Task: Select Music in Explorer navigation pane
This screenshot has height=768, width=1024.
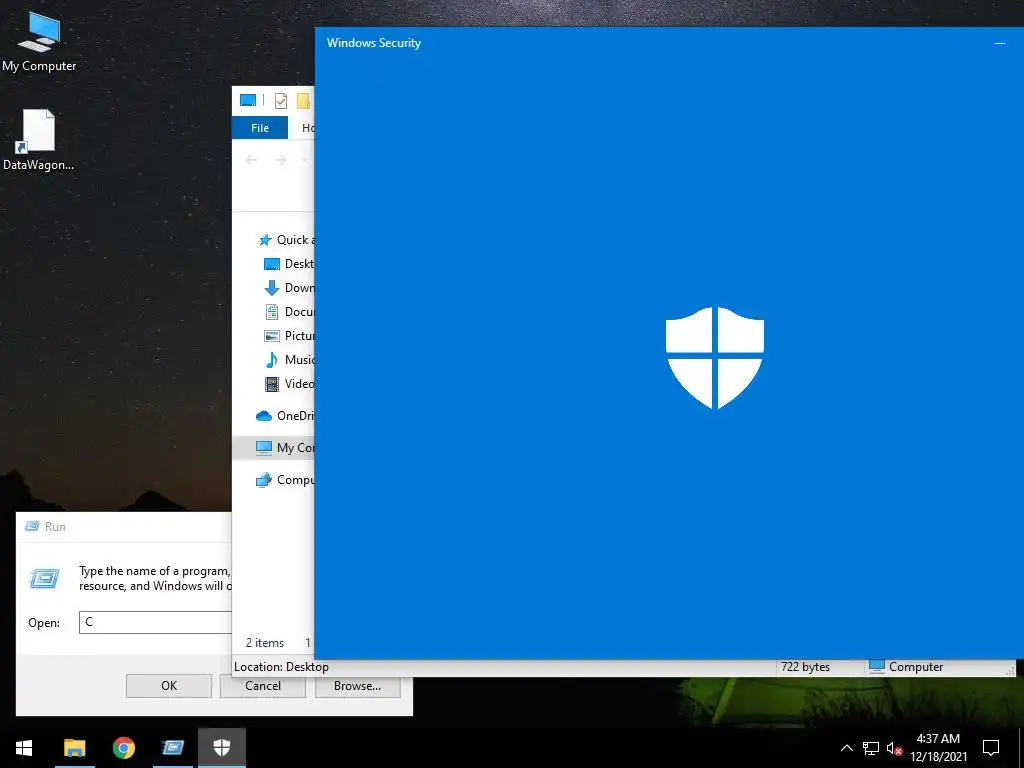Action: click(289, 360)
